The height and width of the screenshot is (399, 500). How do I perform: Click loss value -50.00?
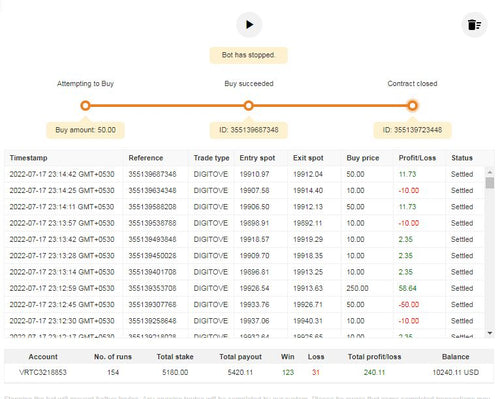tap(409, 305)
